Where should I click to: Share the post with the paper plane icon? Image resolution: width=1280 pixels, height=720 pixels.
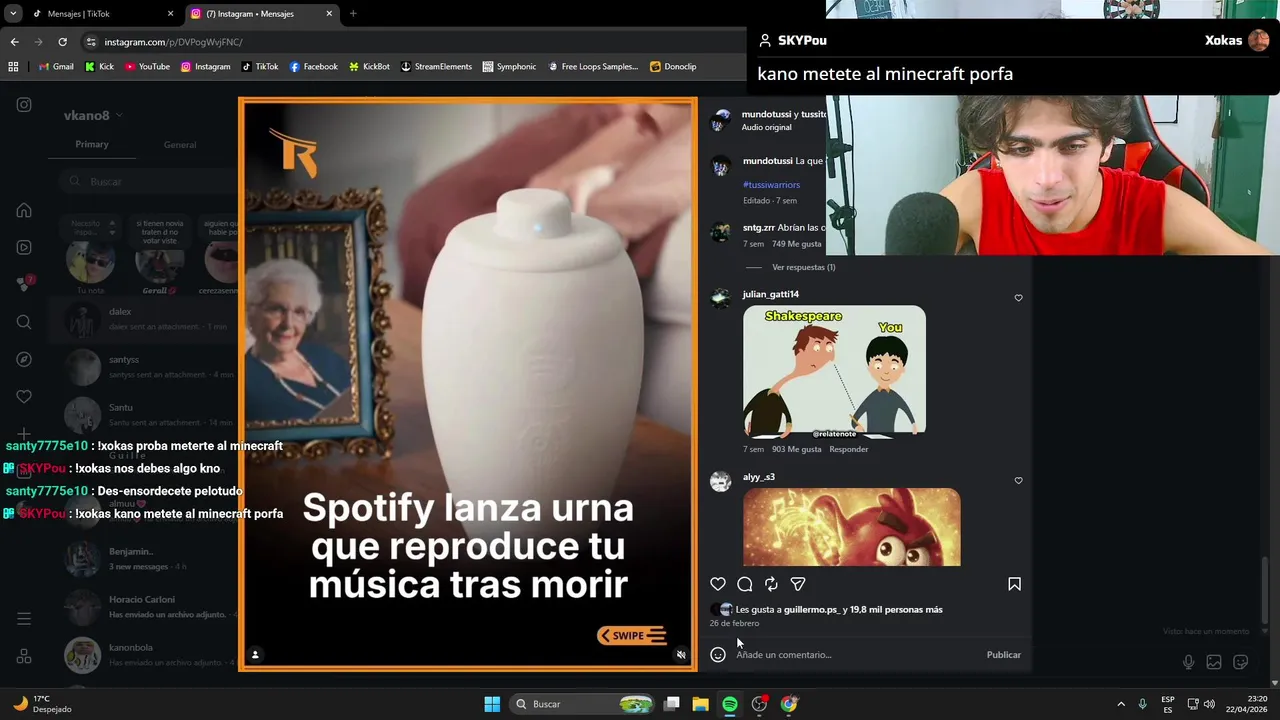[x=798, y=584]
